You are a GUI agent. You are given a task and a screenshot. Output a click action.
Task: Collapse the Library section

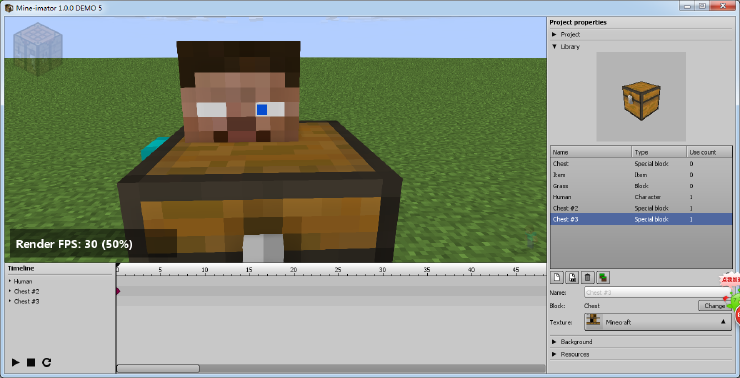coord(555,47)
